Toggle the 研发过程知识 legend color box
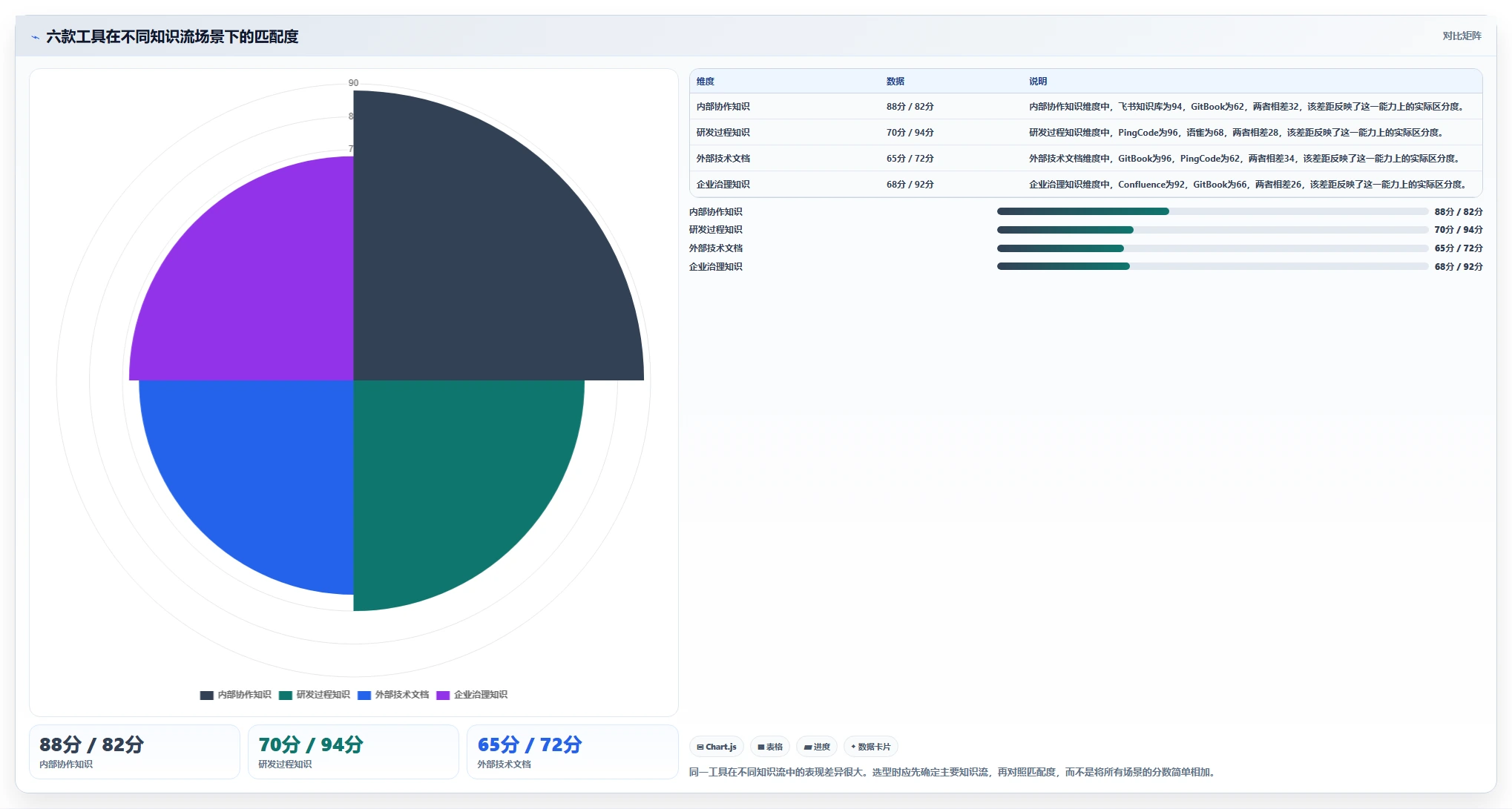This screenshot has width=1512, height=809. click(286, 696)
